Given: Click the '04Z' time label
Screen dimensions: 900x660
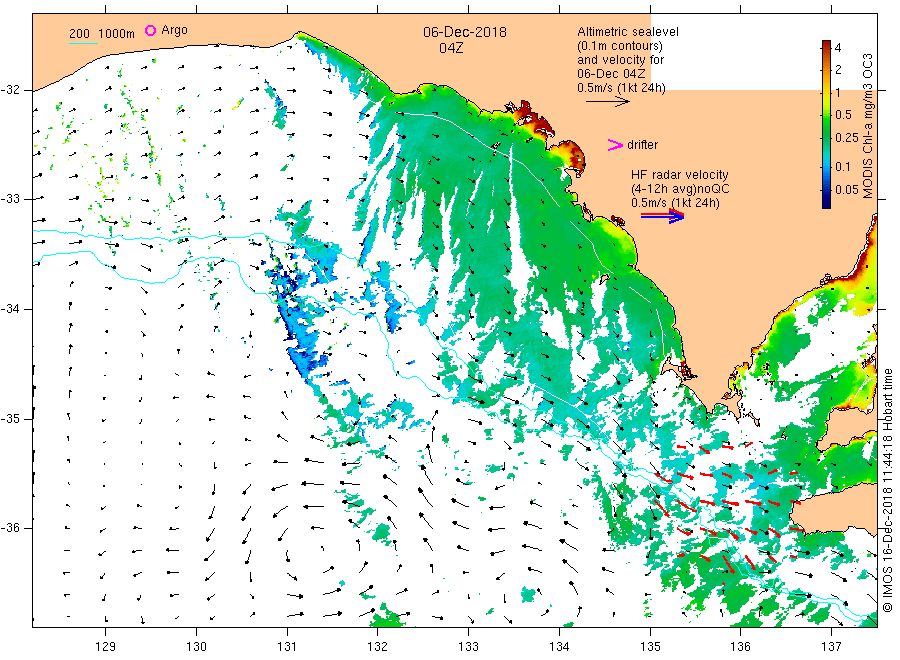Looking at the screenshot, I should pos(451,48).
